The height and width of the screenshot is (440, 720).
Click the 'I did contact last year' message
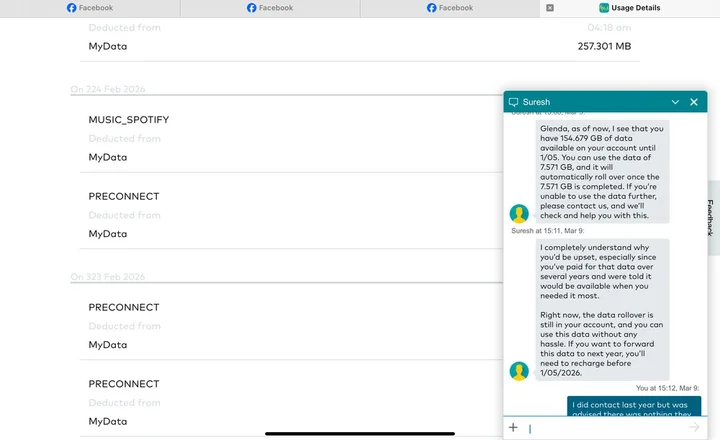[634, 407]
